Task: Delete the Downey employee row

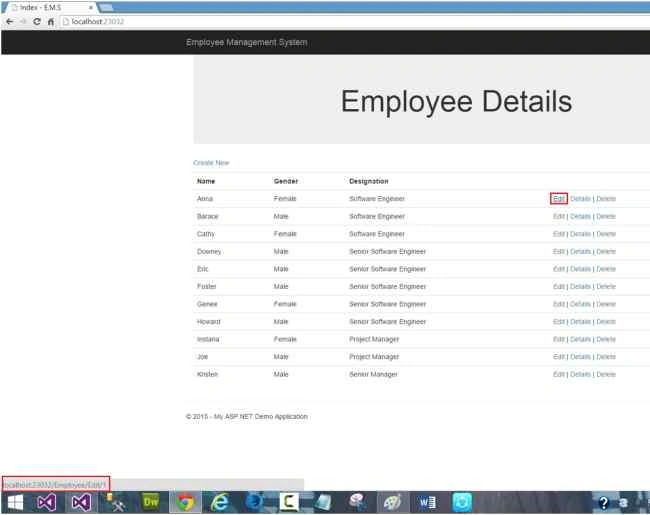Action: click(606, 251)
